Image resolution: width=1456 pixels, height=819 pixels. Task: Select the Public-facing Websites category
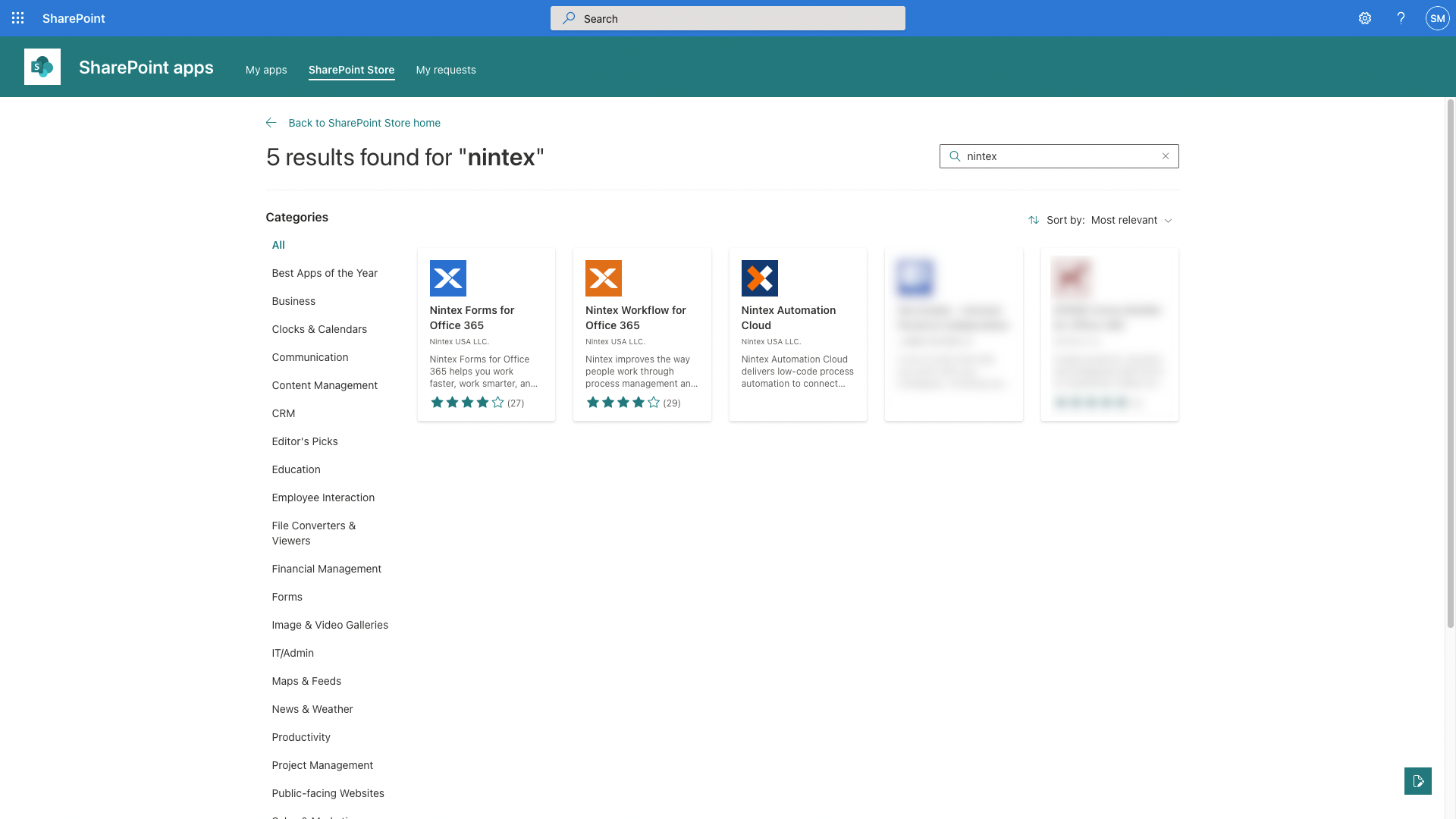pos(328,793)
